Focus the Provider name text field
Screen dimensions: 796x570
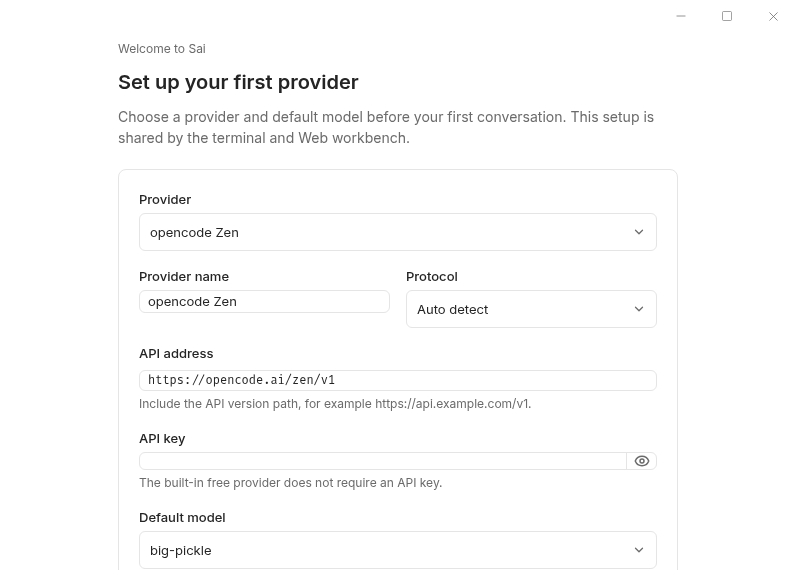264,301
